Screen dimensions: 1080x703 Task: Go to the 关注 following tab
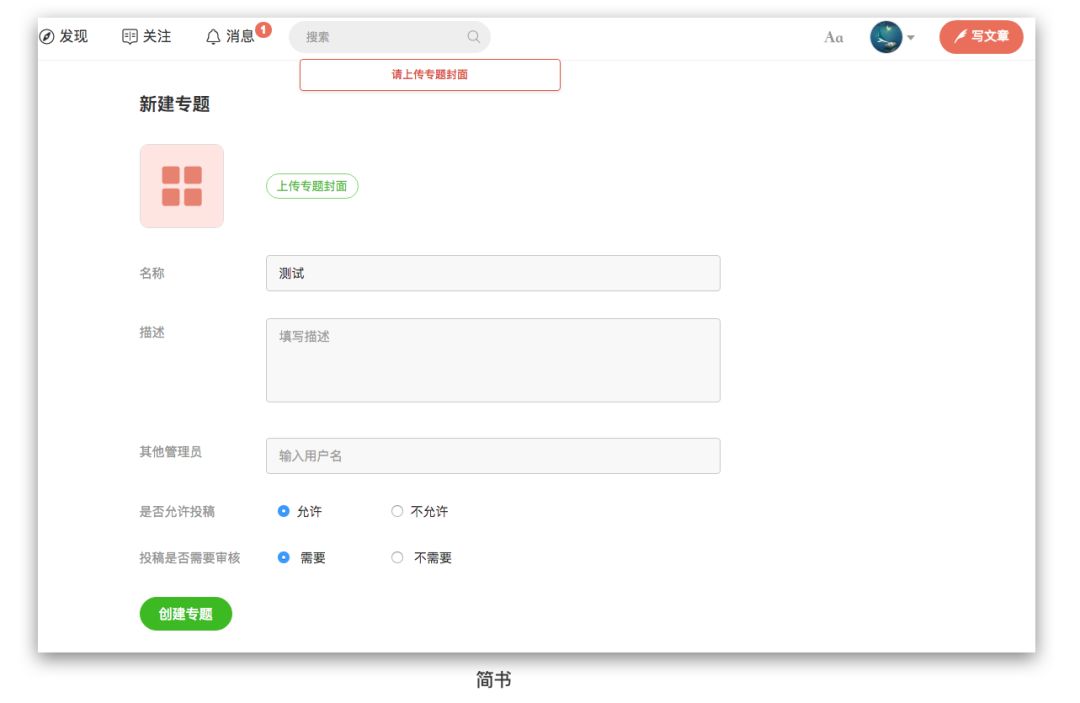coord(146,36)
